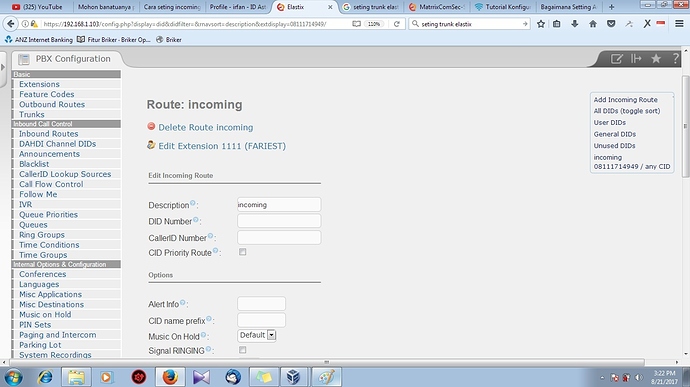690x387 pixels.
Task: Bookmark this page with star icon
Action: coord(541,24)
